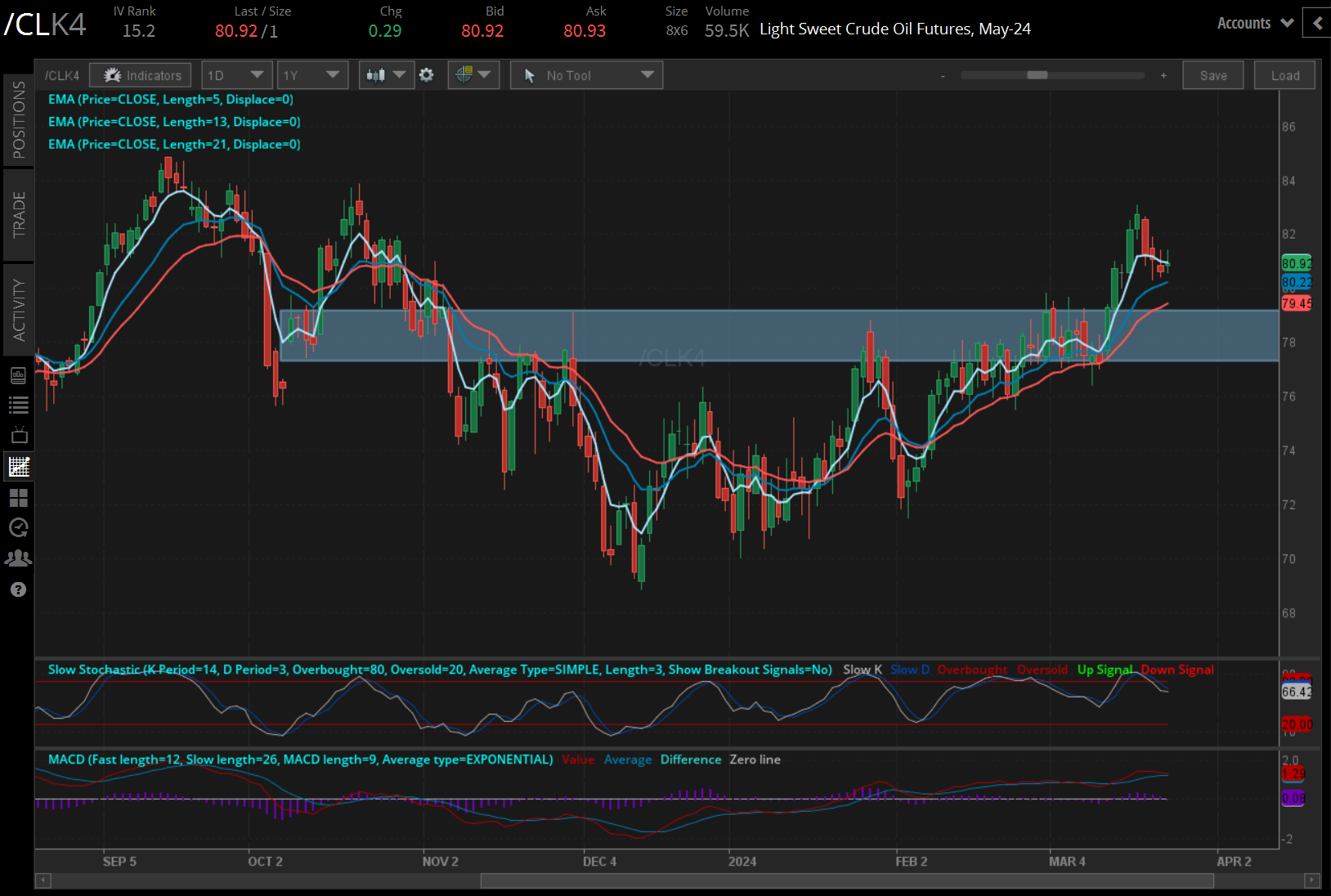Open the community people icon in sidebar
The height and width of the screenshot is (896, 1331).
pos(19,558)
